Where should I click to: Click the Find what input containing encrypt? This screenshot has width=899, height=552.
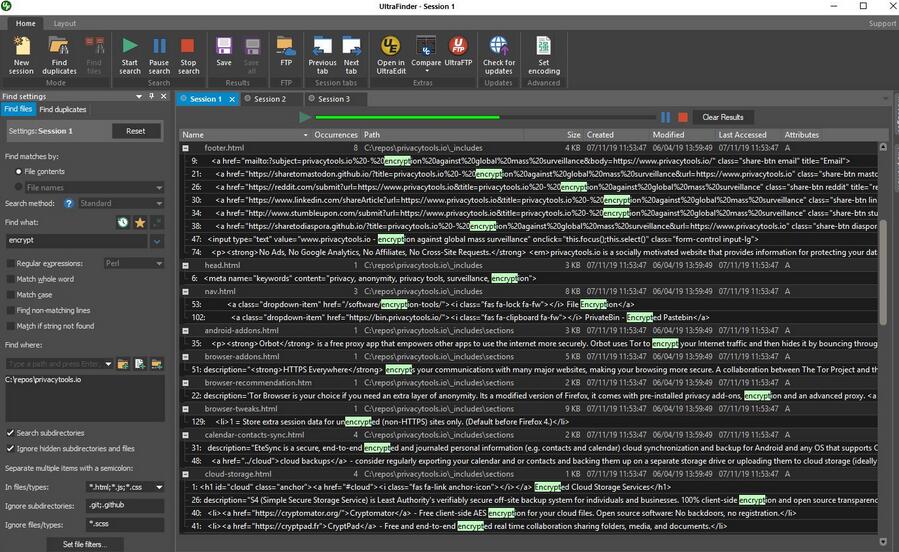tap(76, 241)
